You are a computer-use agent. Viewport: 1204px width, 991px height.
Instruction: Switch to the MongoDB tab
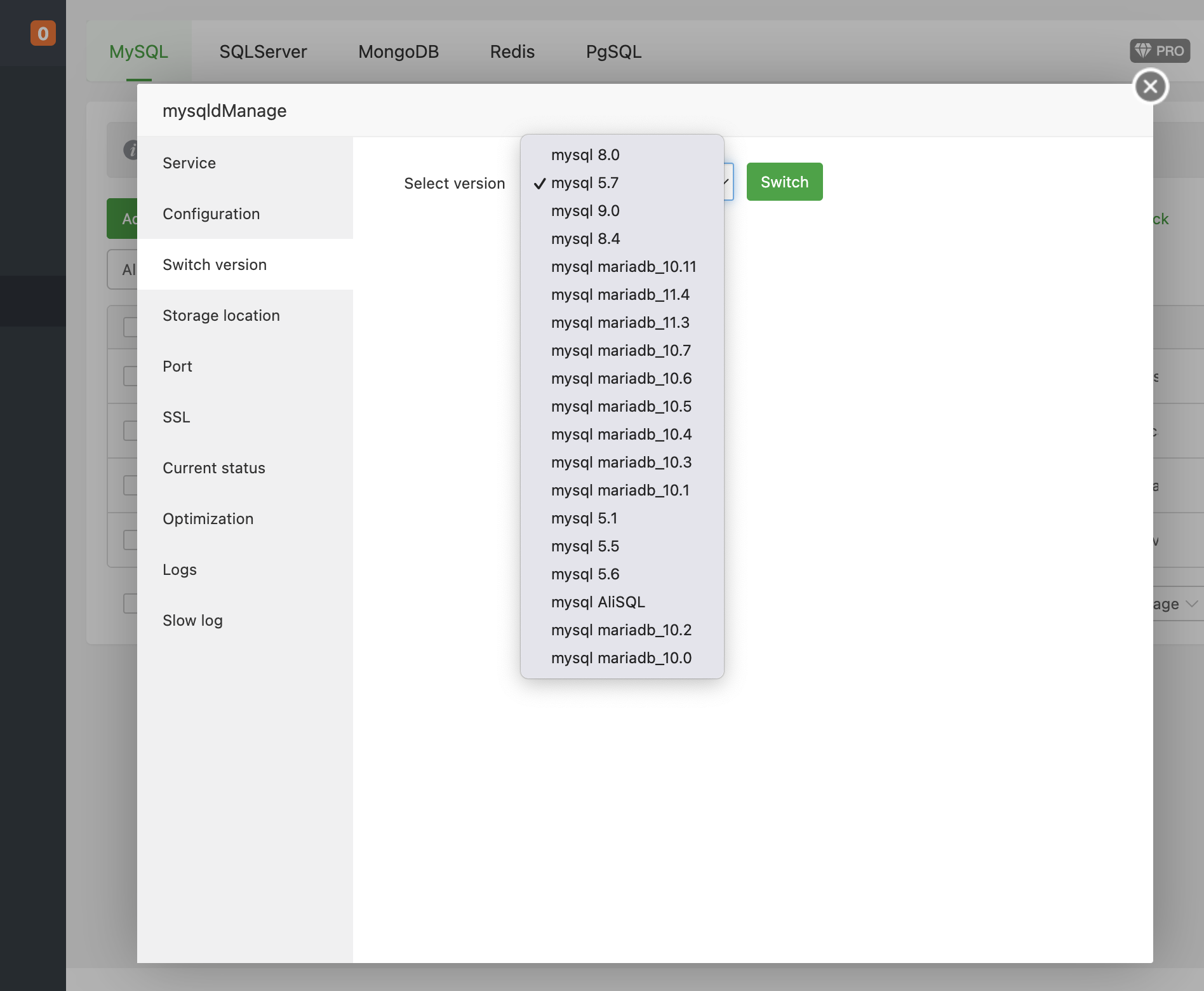398,51
